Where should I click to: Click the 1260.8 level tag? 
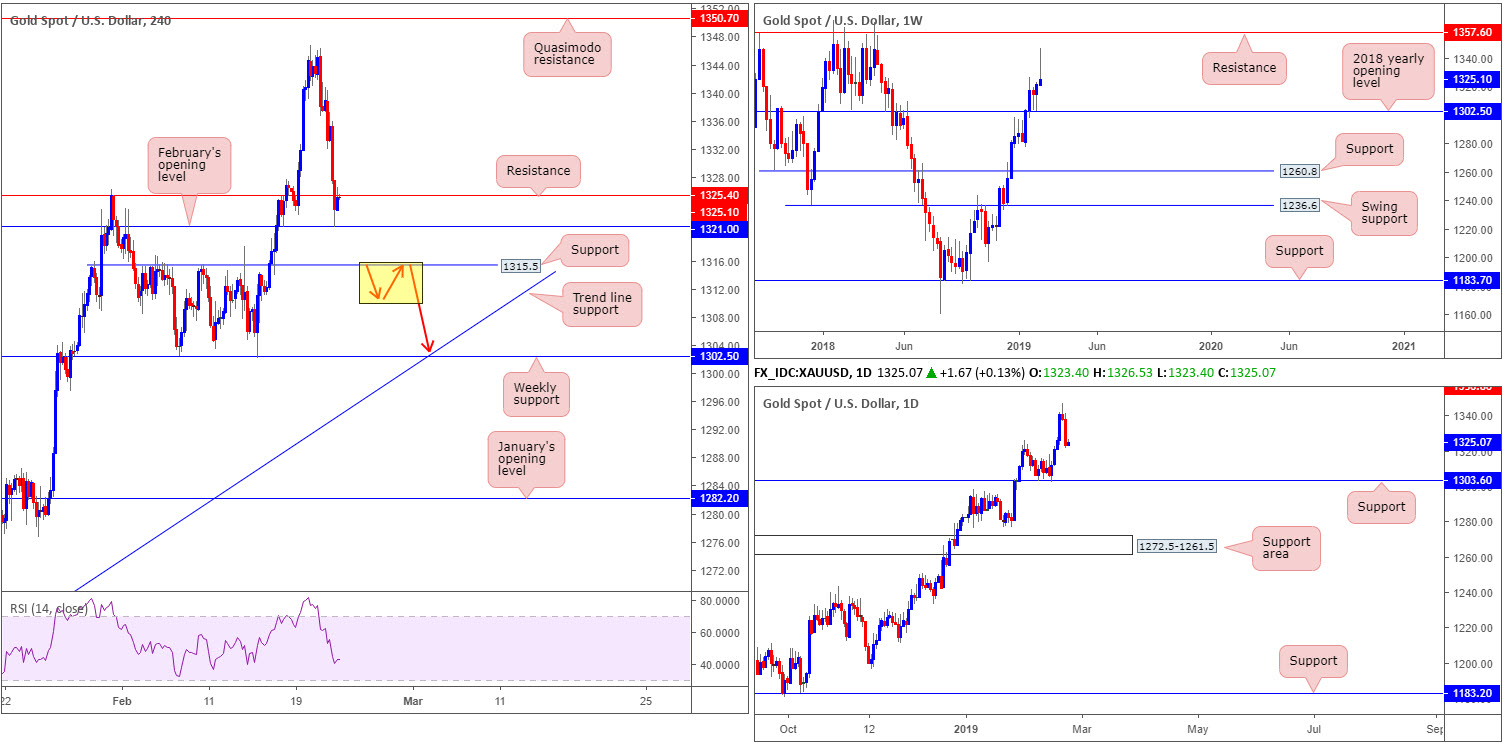click(x=1300, y=171)
